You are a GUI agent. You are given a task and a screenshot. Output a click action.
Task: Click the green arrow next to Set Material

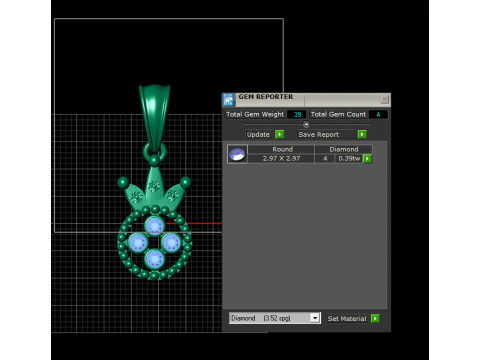pos(375,318)
